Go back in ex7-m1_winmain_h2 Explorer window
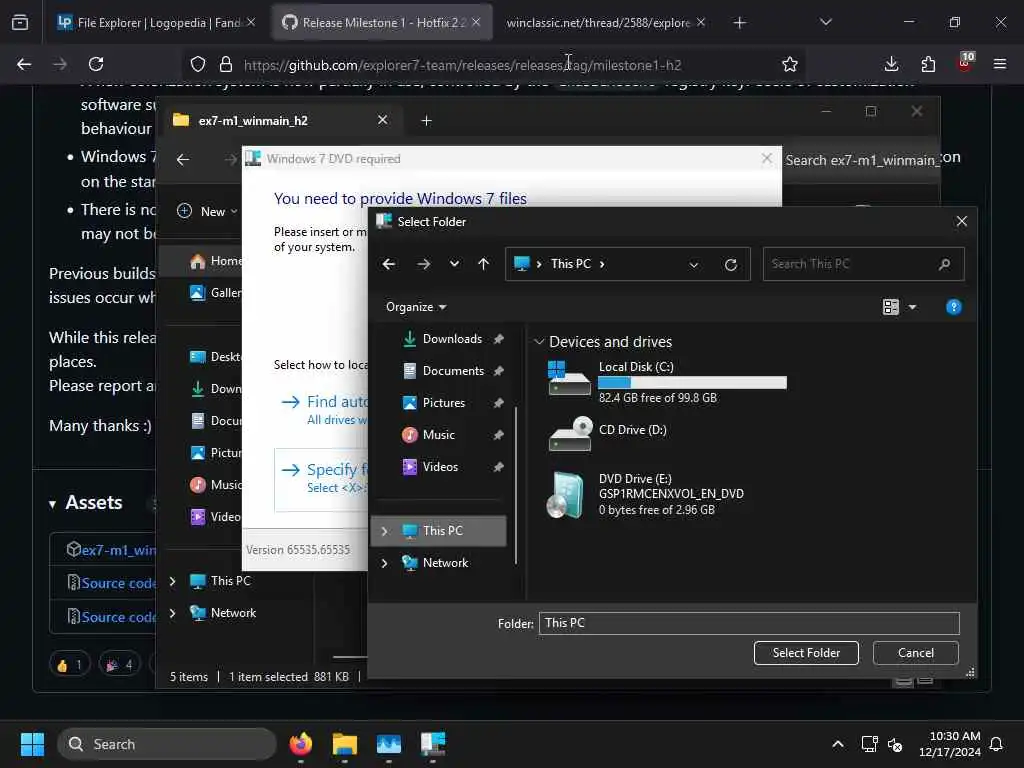 (183, 160)
